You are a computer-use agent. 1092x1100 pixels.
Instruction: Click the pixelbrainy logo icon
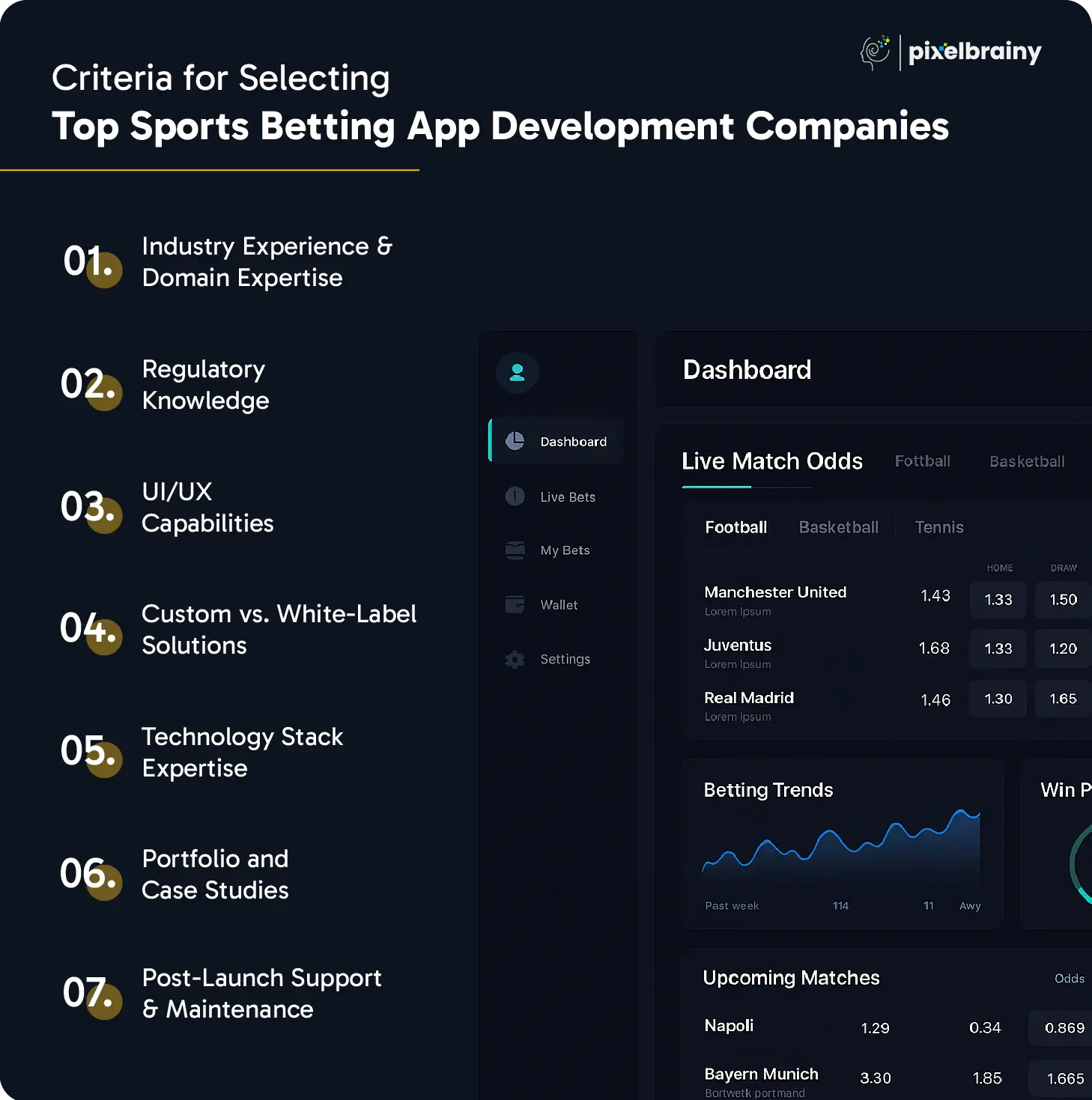[x=875, y=52]
